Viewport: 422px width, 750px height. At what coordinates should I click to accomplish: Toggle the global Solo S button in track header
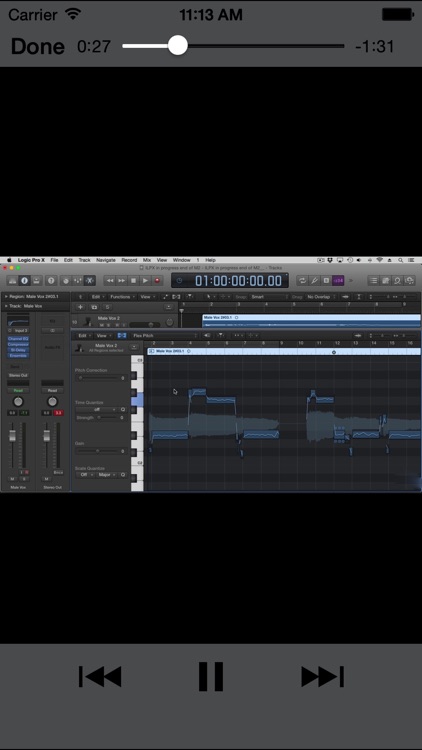pos(108,307)
